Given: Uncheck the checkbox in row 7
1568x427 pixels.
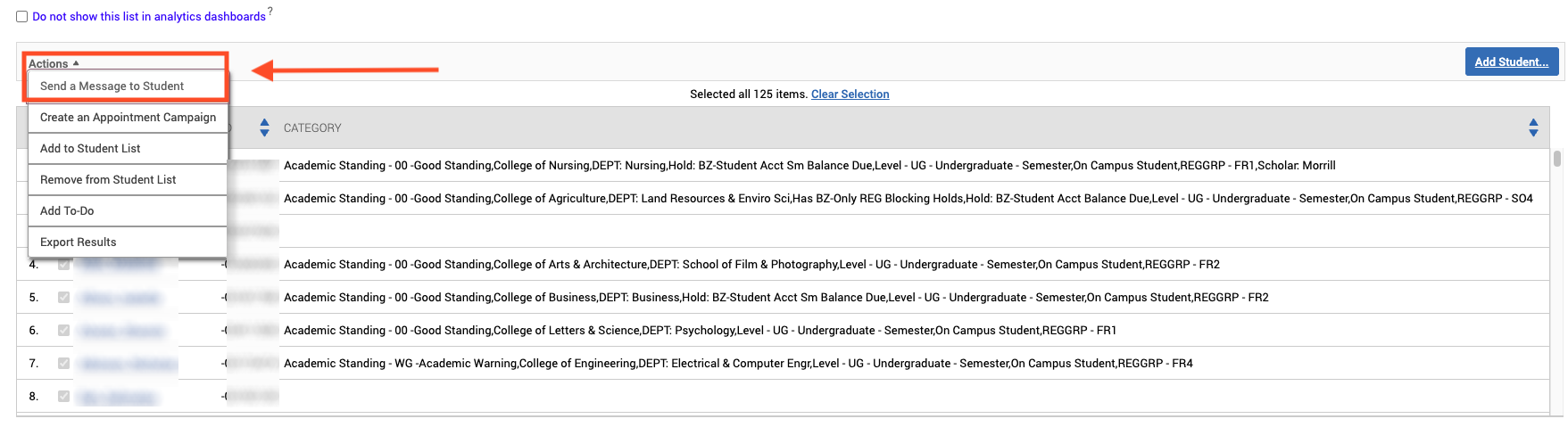Looking at the screenshot, I should (x=64, y=363).
